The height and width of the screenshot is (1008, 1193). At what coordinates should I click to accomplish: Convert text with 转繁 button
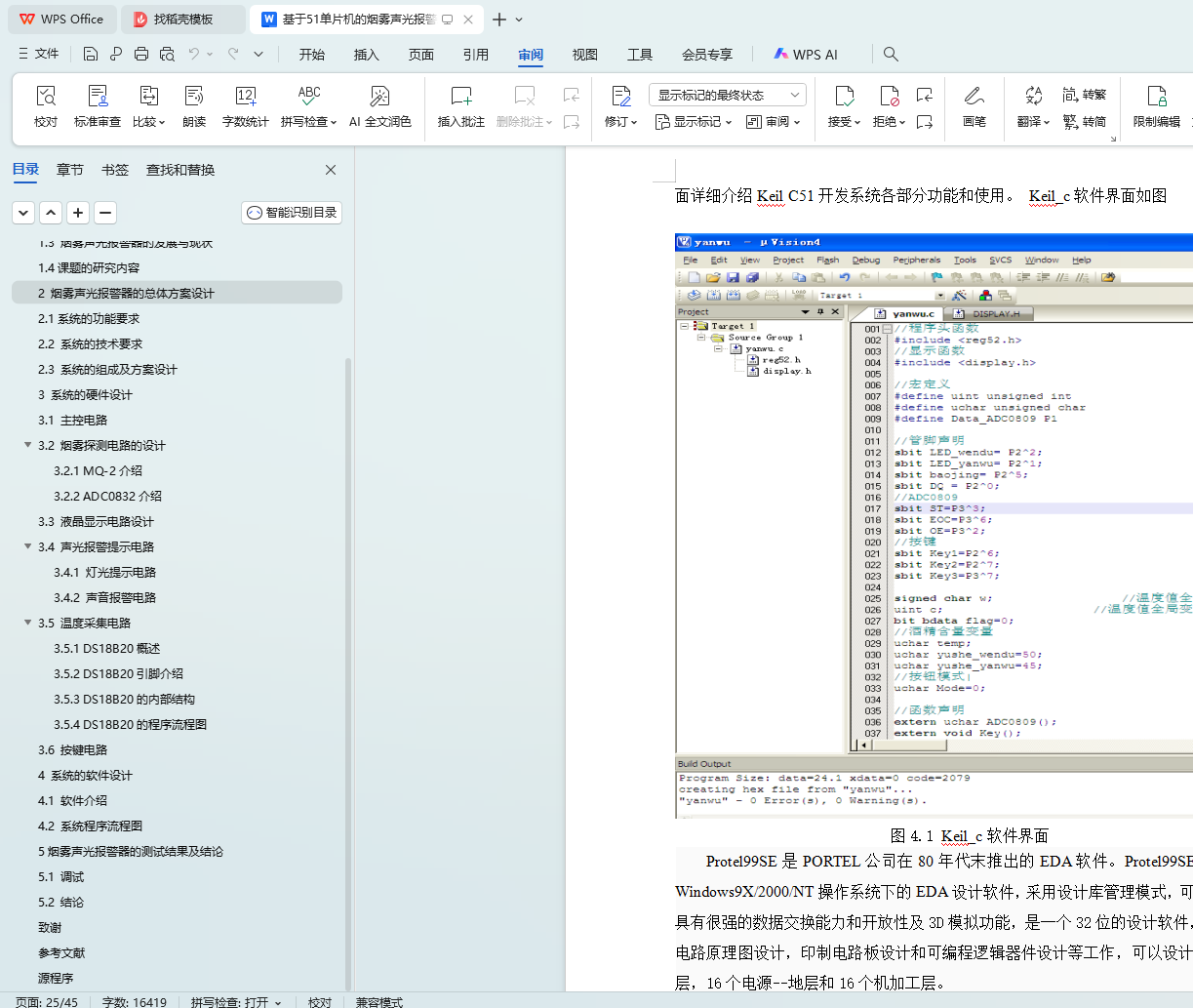(1085, 95)
